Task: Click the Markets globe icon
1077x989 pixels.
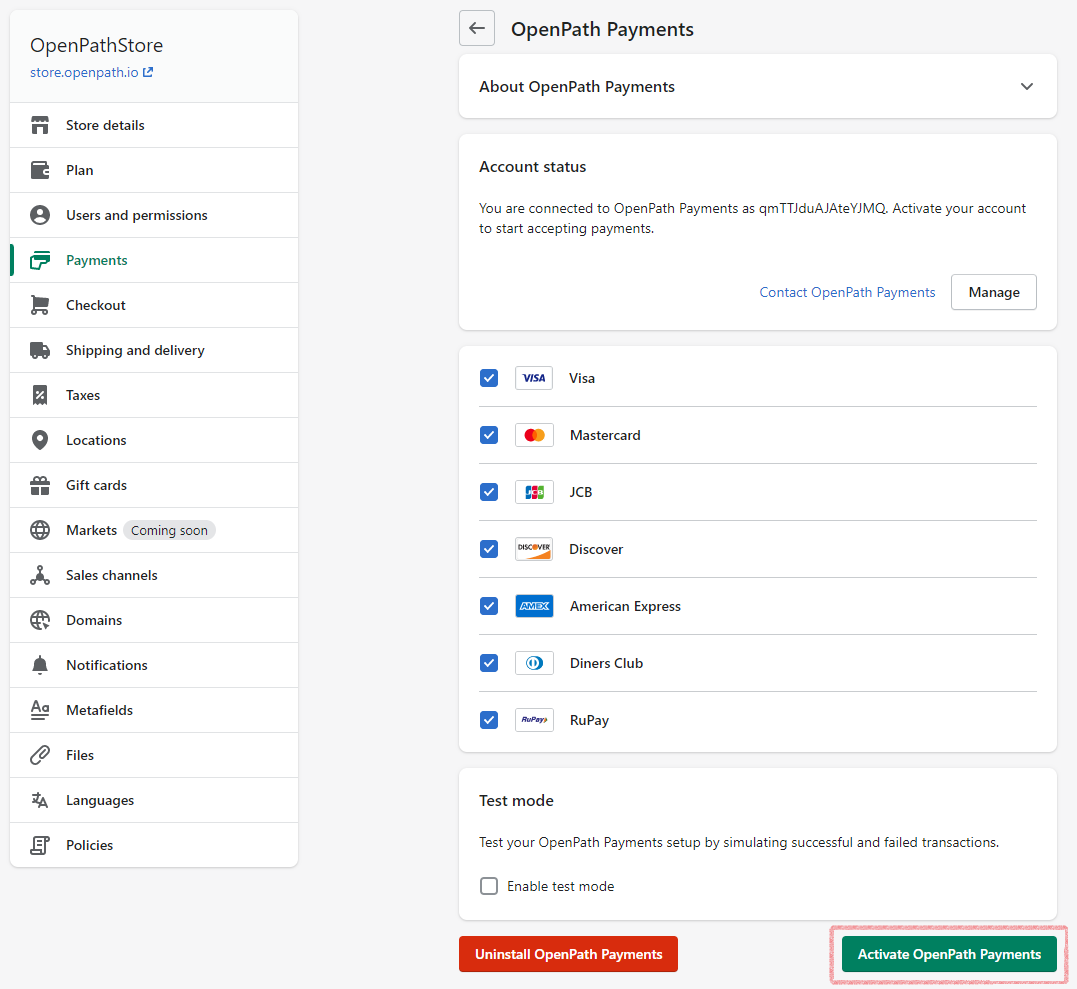Action: pos(40,530)
